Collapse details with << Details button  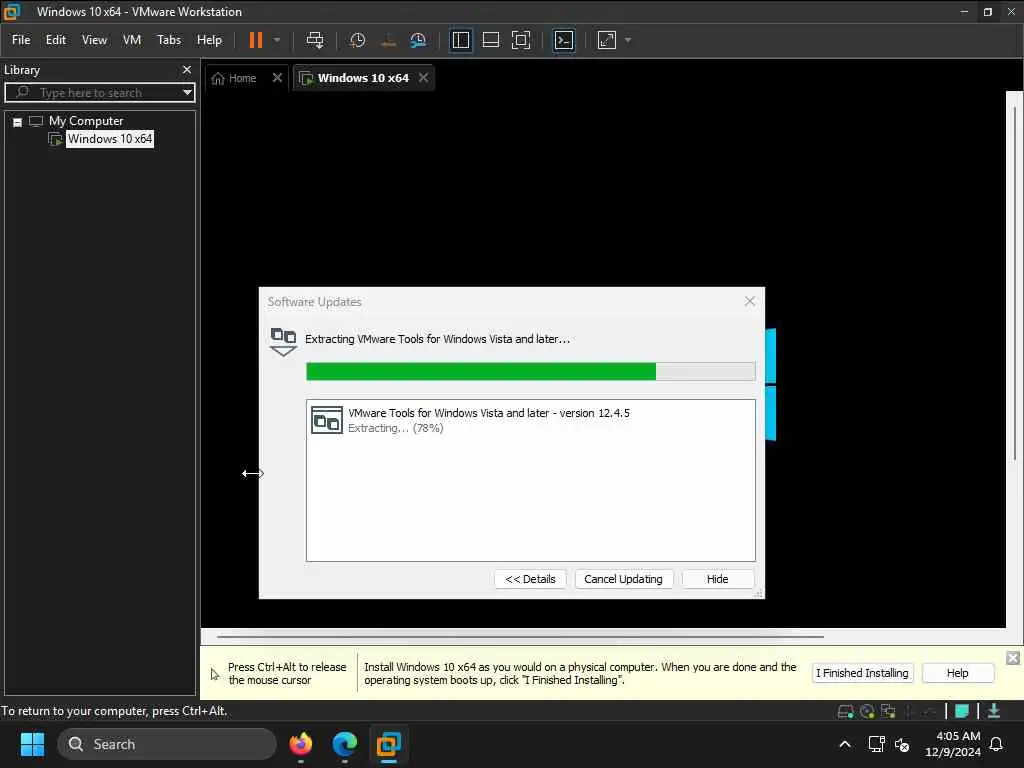[530, 579]
